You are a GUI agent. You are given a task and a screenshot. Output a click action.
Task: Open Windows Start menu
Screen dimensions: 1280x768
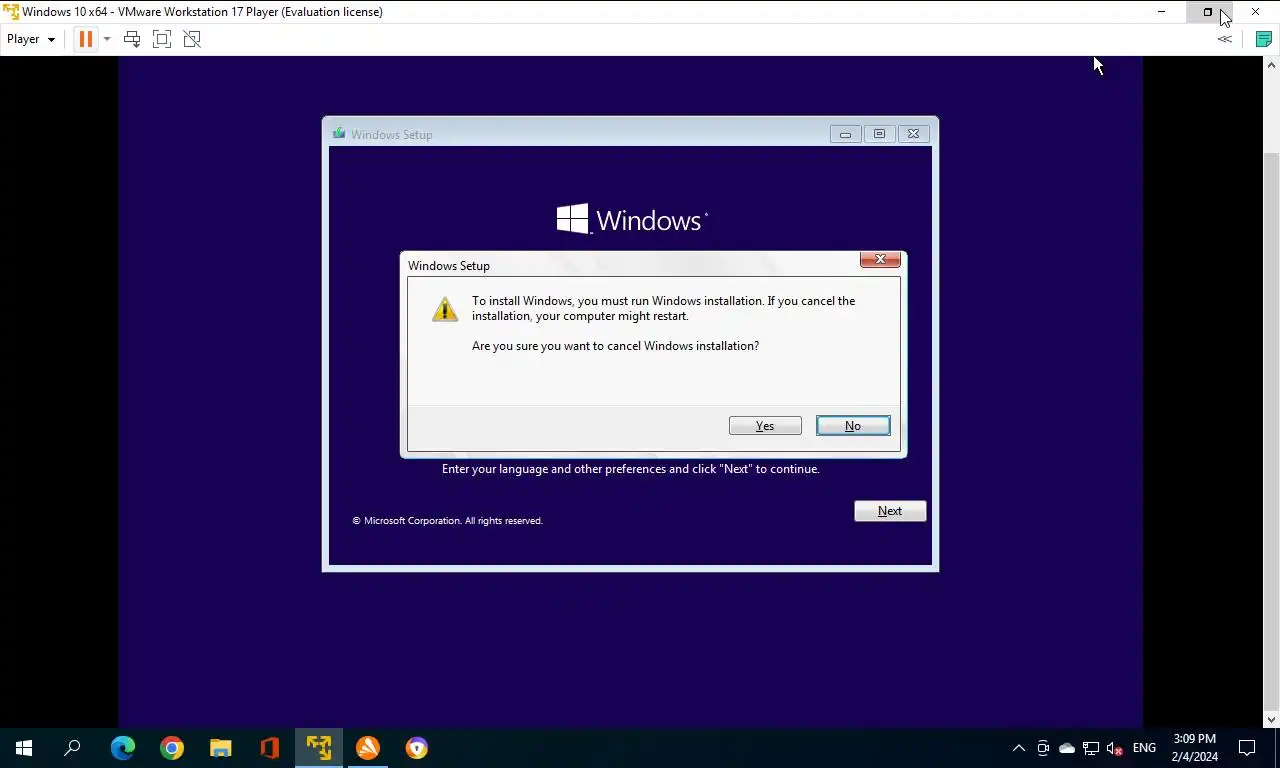click(x=24, y=748)
